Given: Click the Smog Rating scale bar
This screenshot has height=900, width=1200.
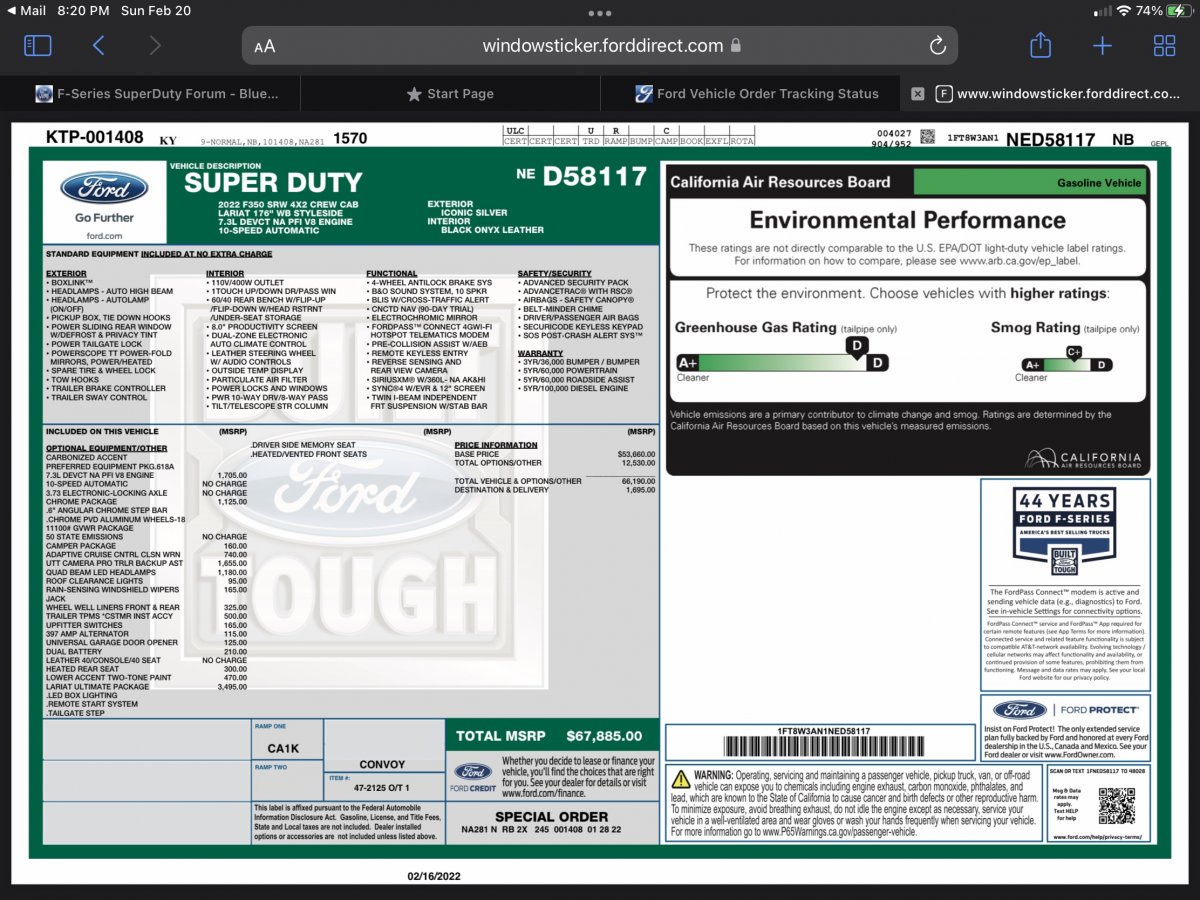Looking at the screenshot, I should 1067,365.
